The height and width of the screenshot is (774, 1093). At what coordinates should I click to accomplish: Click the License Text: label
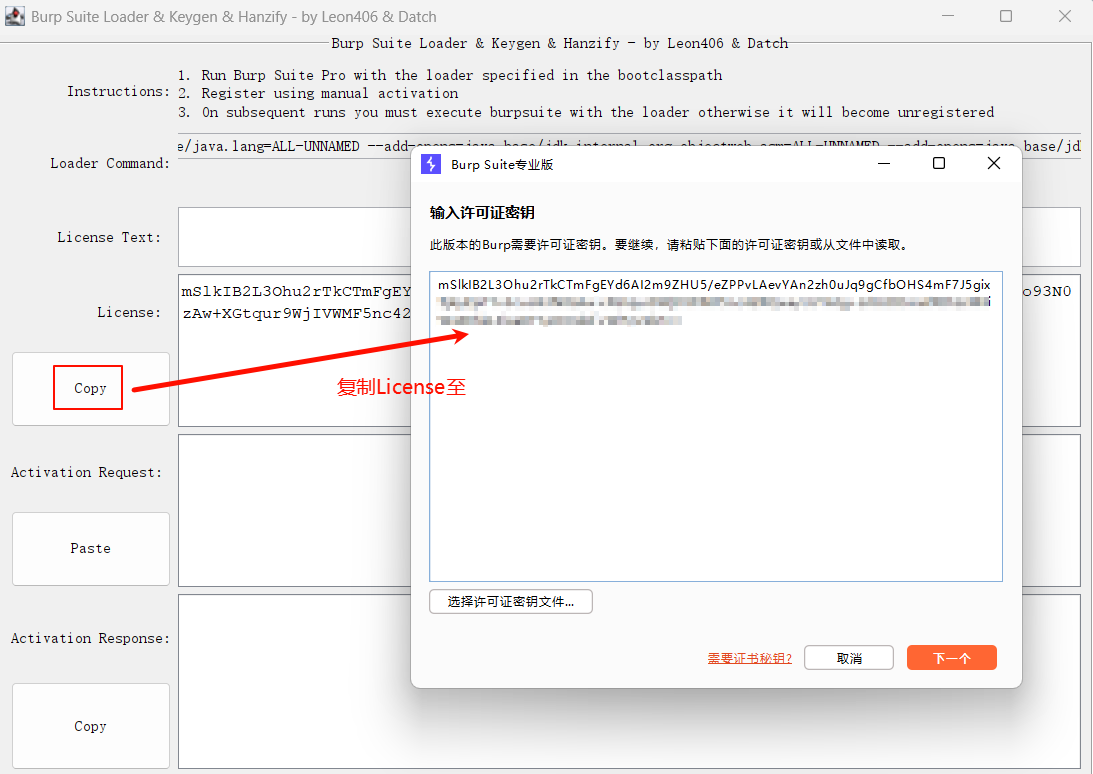tap(109, 237)
